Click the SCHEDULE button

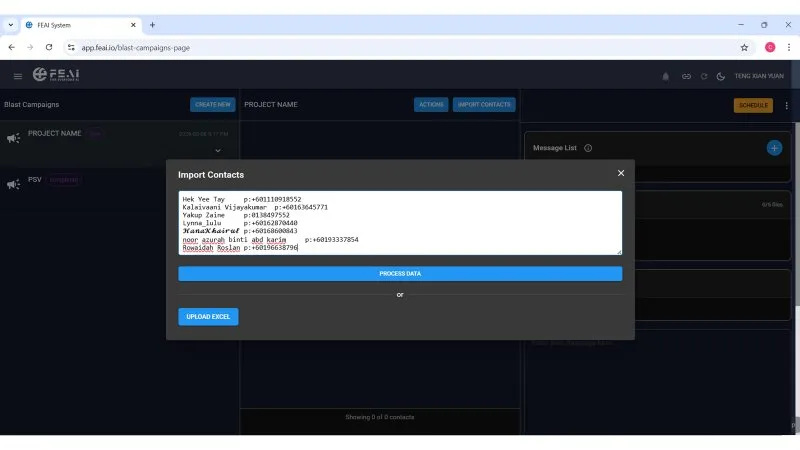tap(753, 105)
